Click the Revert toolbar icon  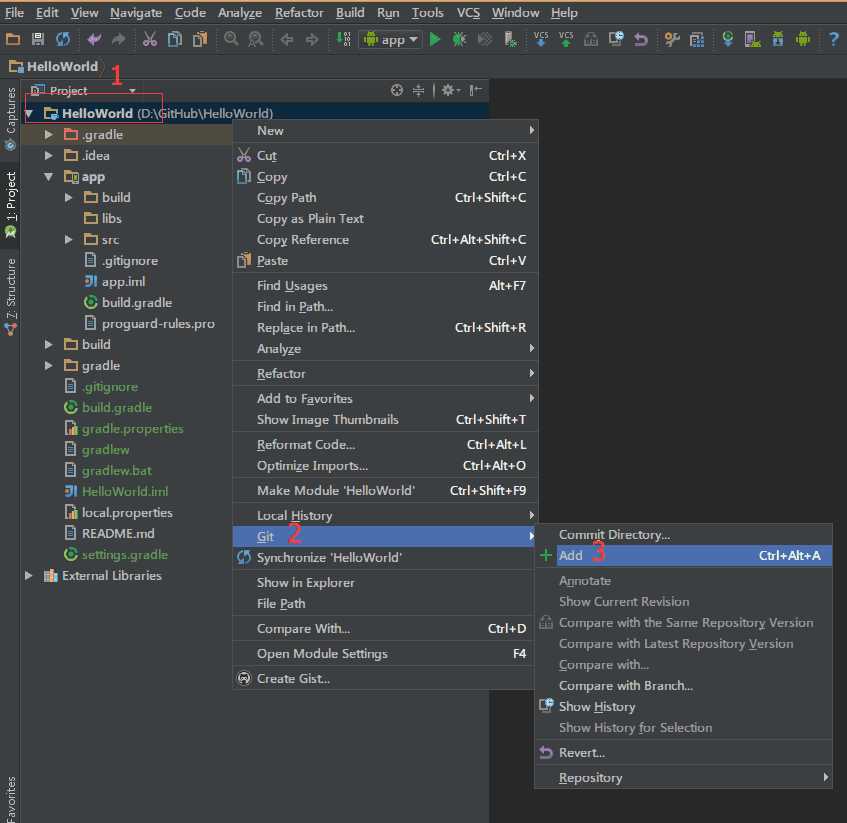pos(641,39)
